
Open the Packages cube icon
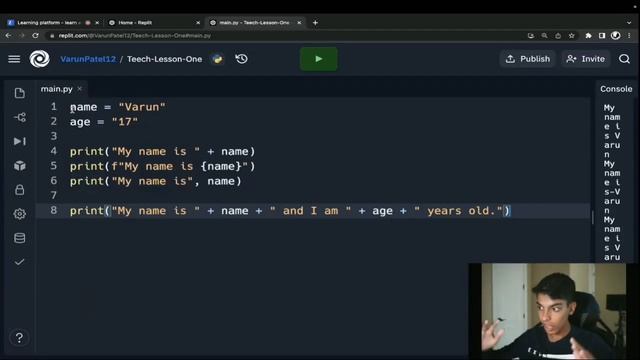click(20, 166)
